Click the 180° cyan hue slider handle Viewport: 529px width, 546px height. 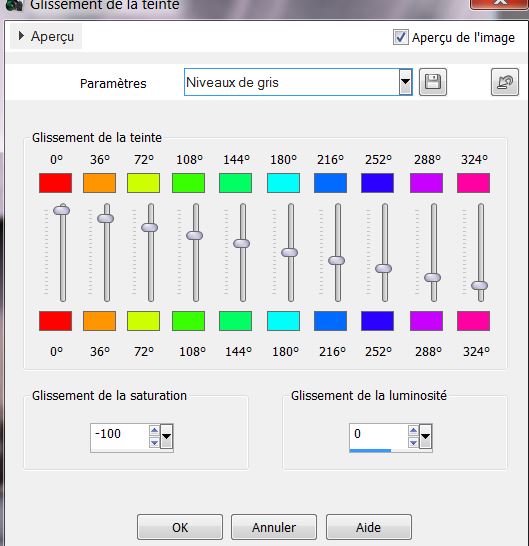[289, 252]
